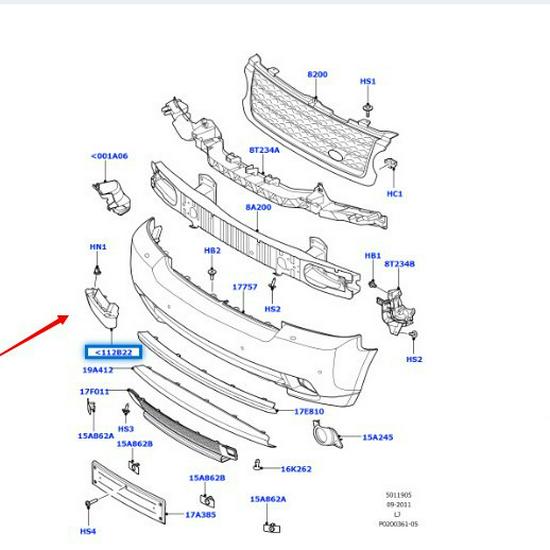550x550 pixels.
Task: Click the 8200 grille part label
Action: tap(317, 74)
